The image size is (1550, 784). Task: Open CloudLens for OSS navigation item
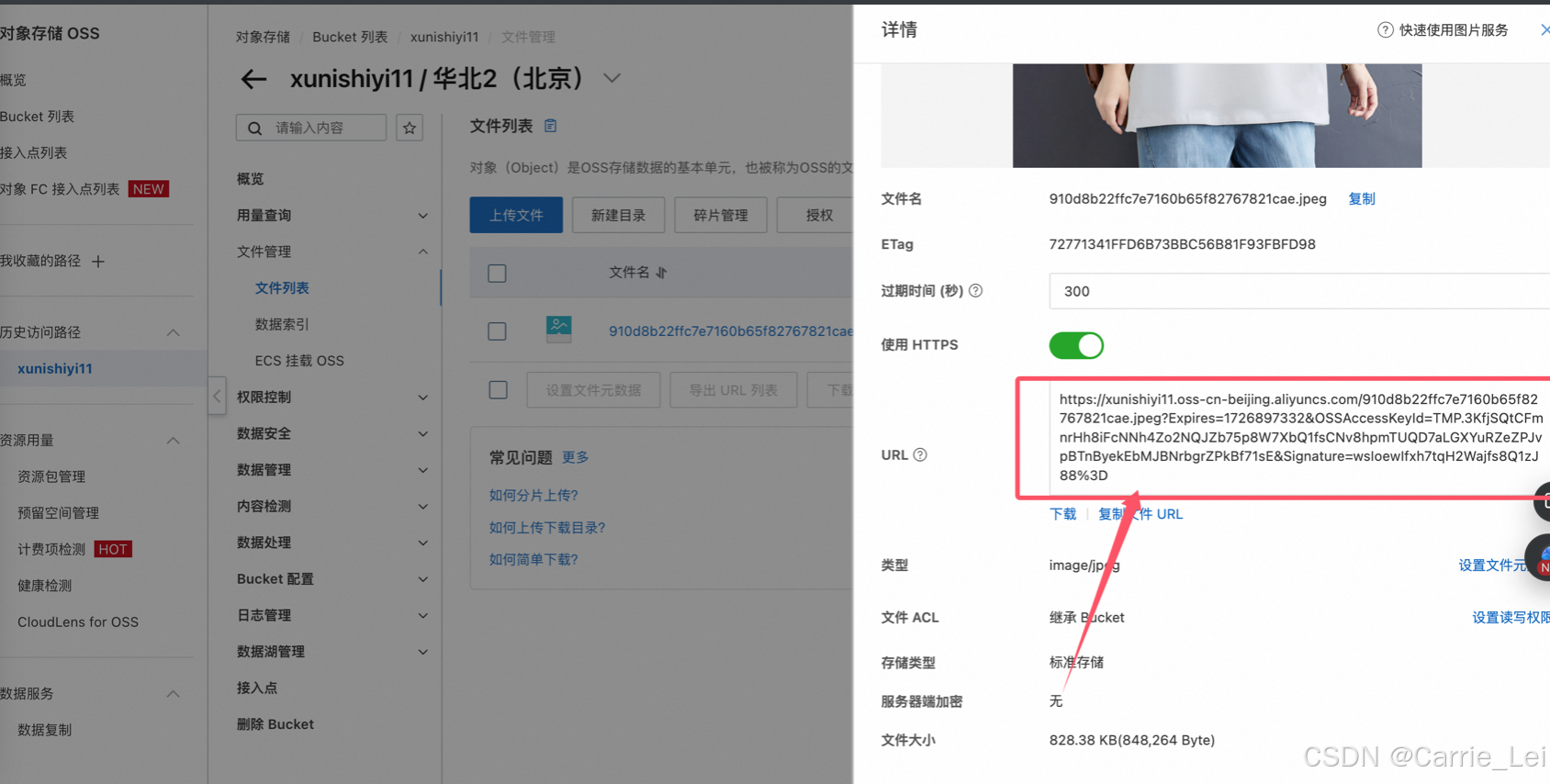point(78,622)
